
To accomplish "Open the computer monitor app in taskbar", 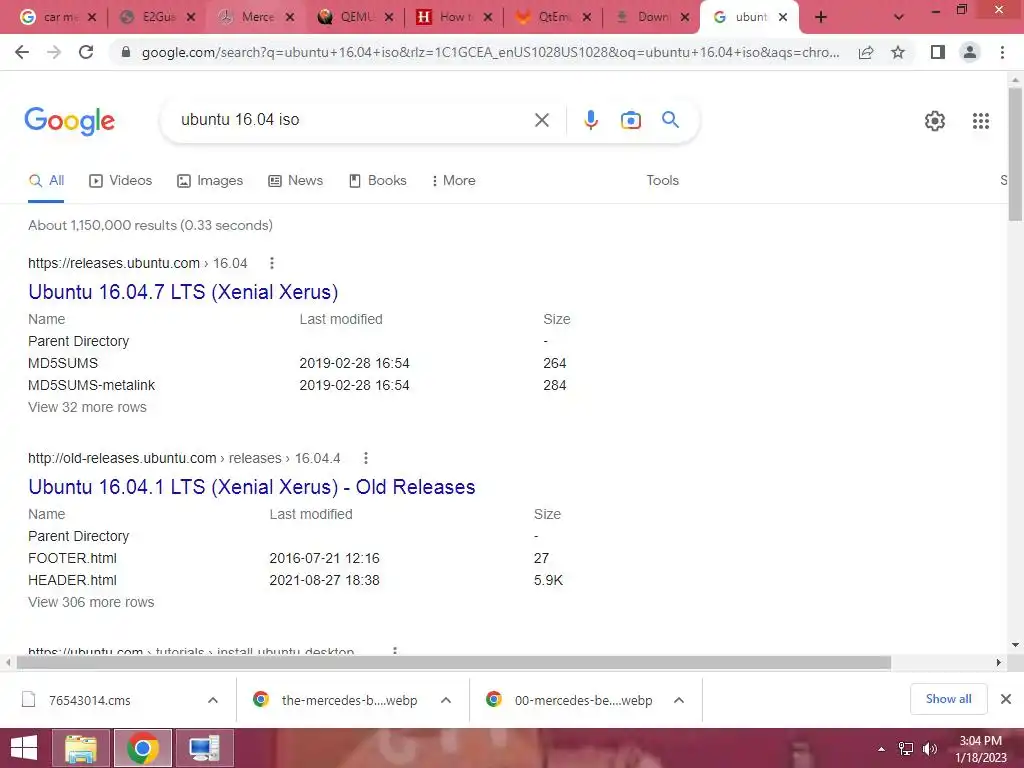I will [204, 748].
